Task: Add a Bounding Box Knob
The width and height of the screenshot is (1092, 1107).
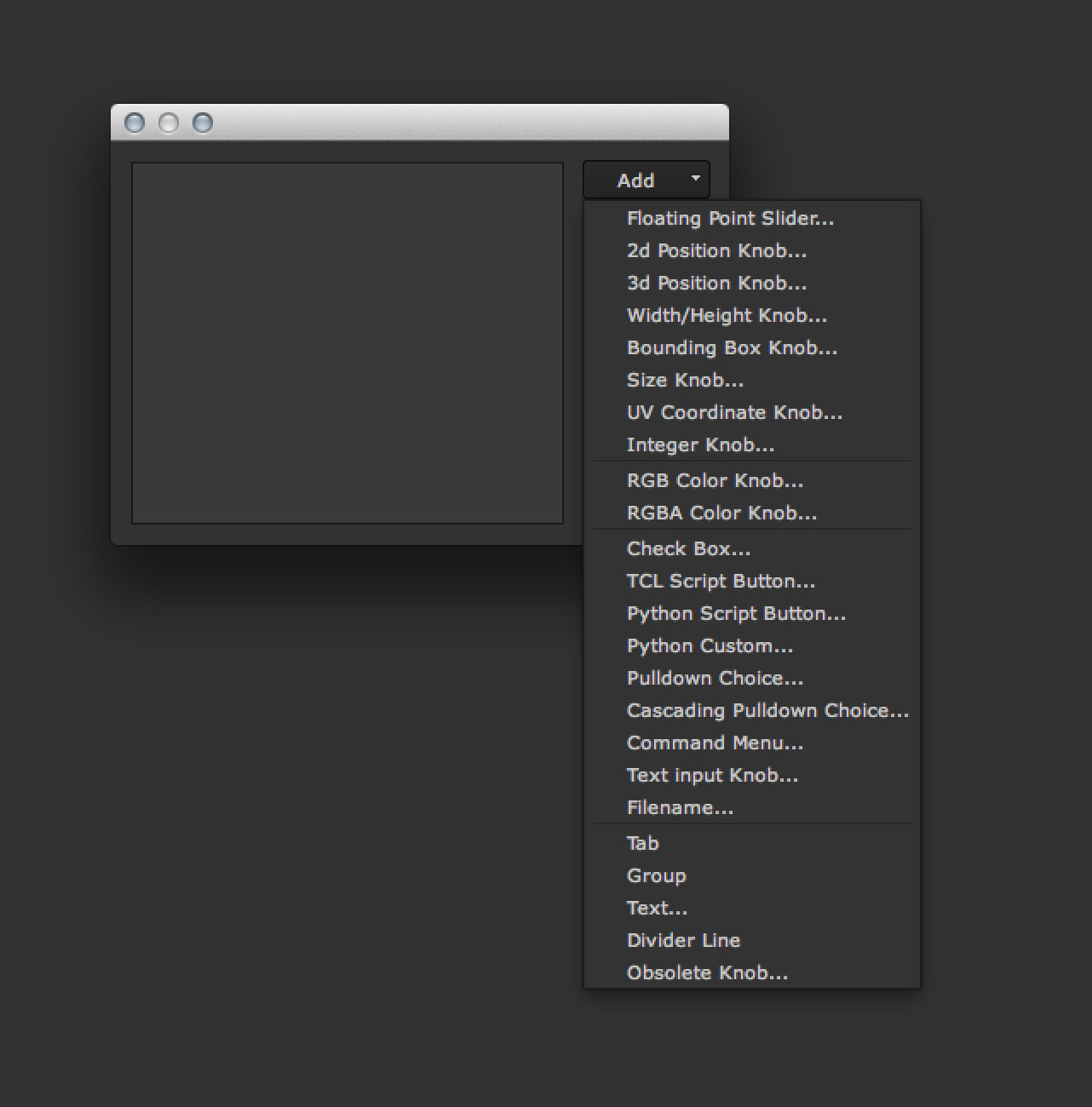Action: tap(751, 348)
